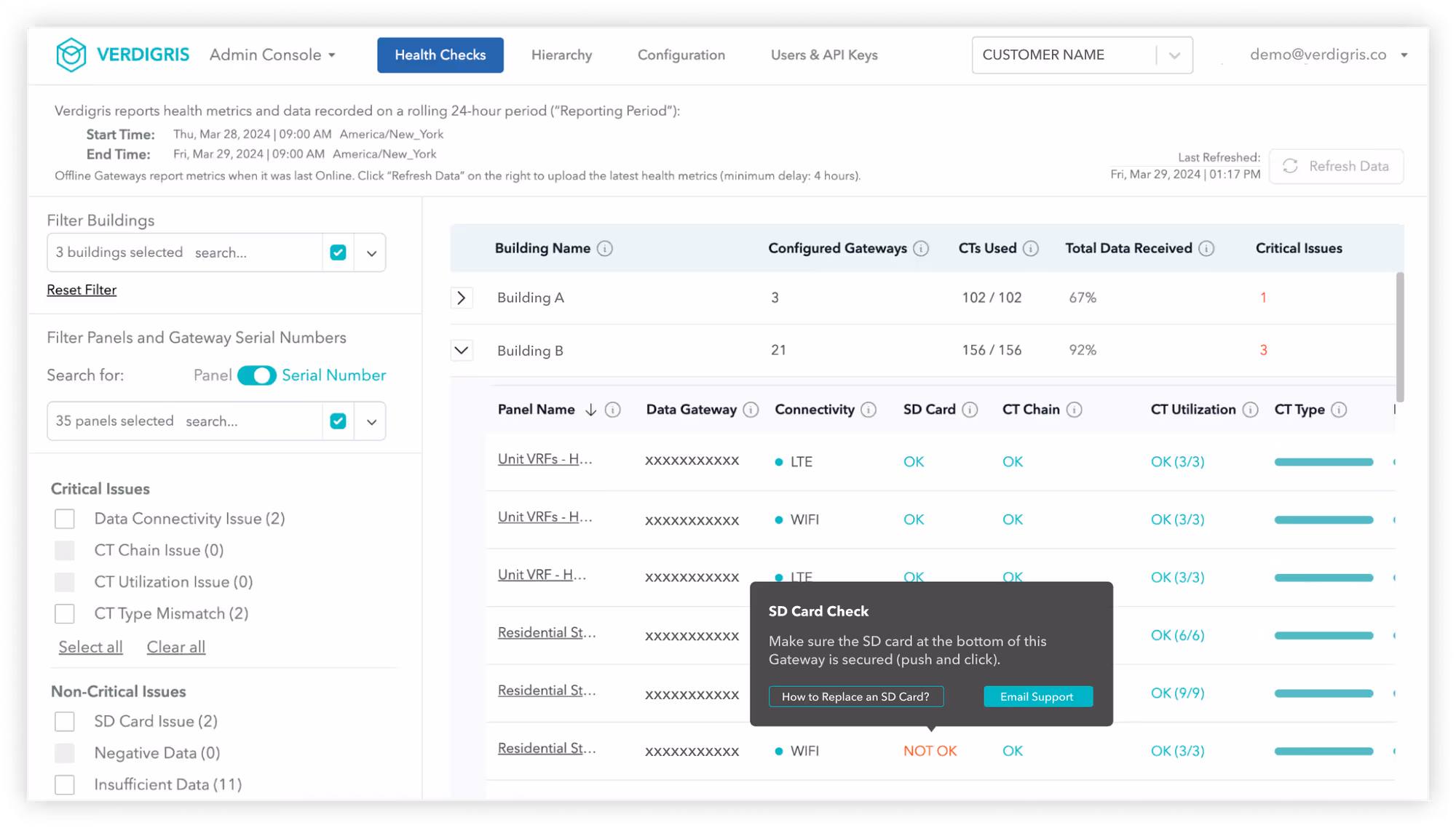The image size is (1456, 828).
Task: Click the Verdigris hexagon logo icon
Action: [71, 55]
